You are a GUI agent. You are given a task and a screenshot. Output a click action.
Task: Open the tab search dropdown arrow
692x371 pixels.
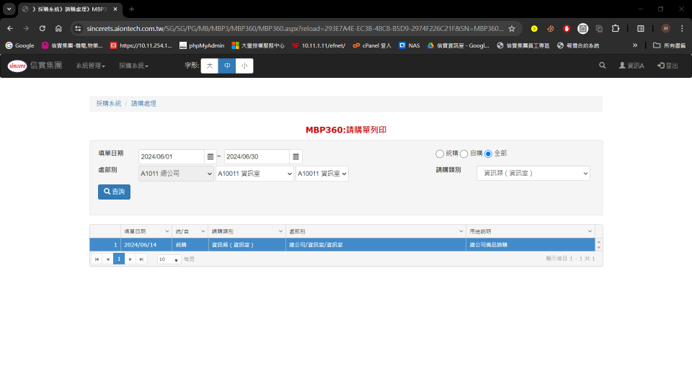tap(9, 9)
